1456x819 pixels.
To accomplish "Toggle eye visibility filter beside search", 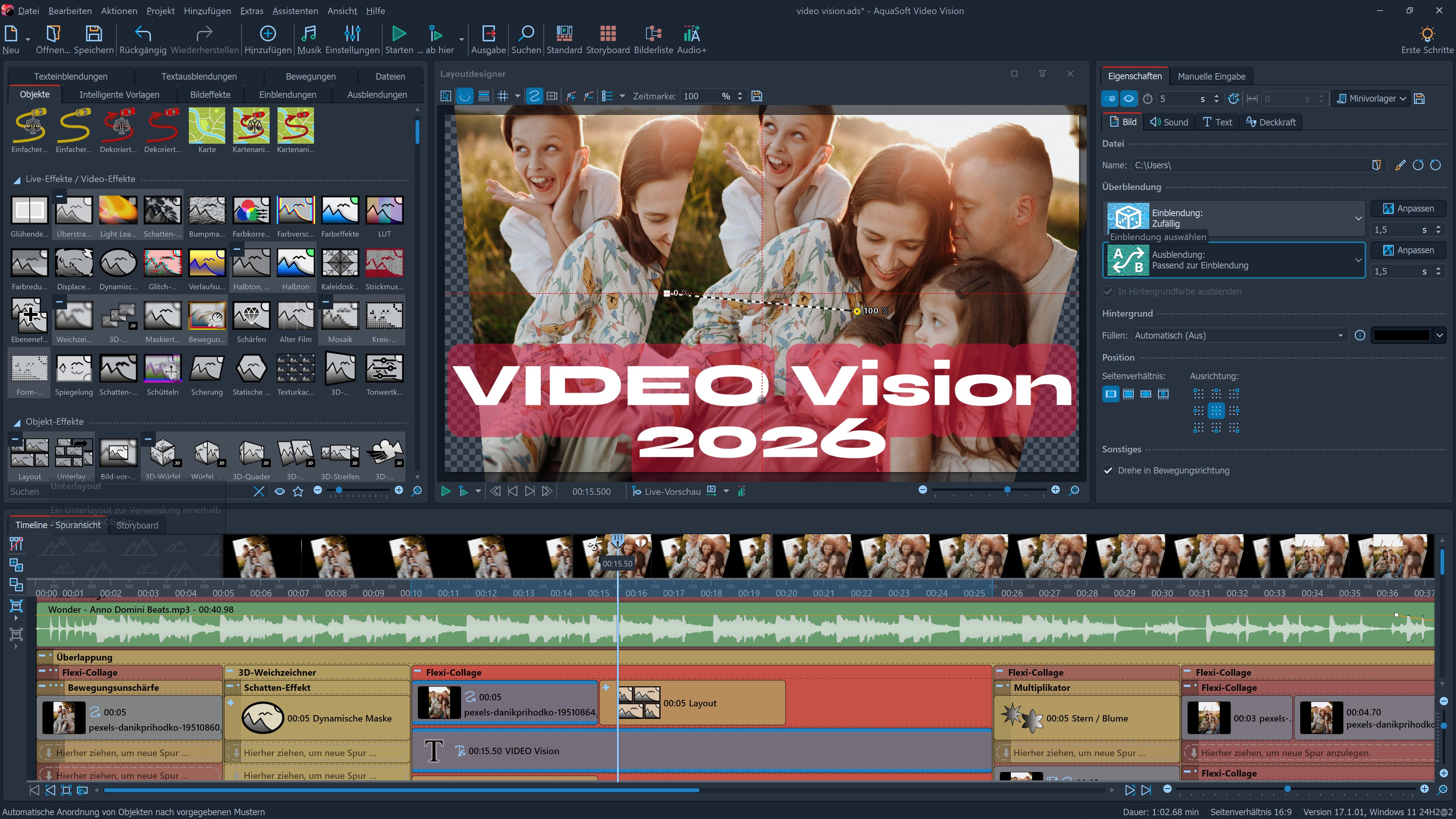I will click(280, 491).
